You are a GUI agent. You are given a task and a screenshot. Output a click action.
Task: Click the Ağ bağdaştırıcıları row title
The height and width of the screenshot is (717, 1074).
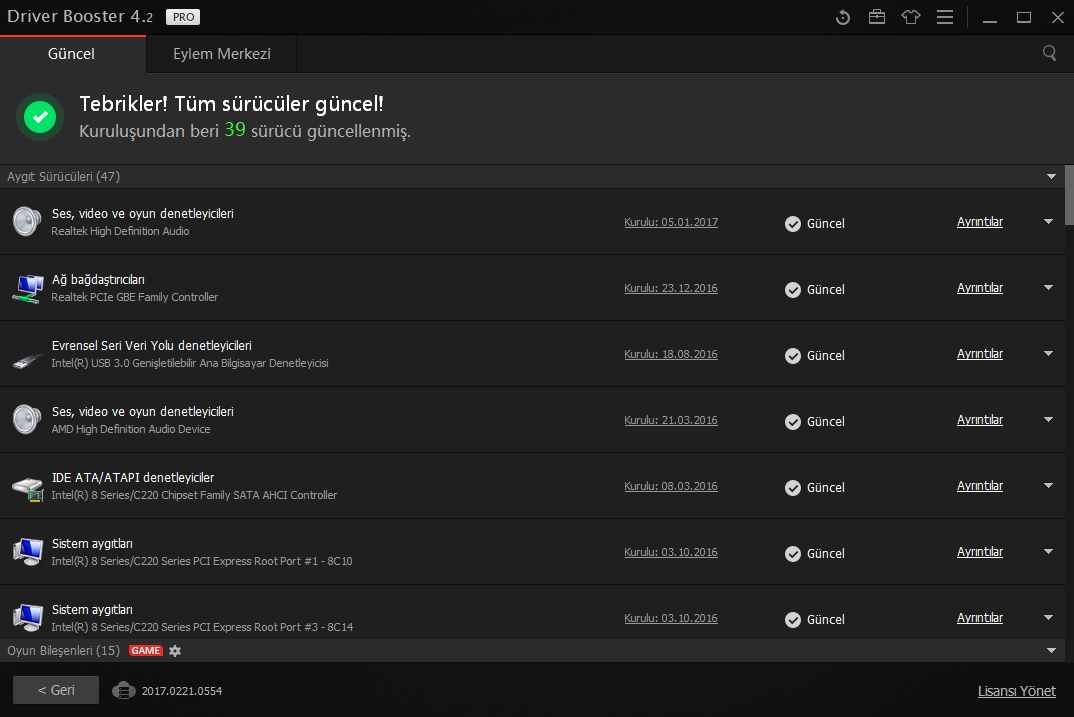98,280
